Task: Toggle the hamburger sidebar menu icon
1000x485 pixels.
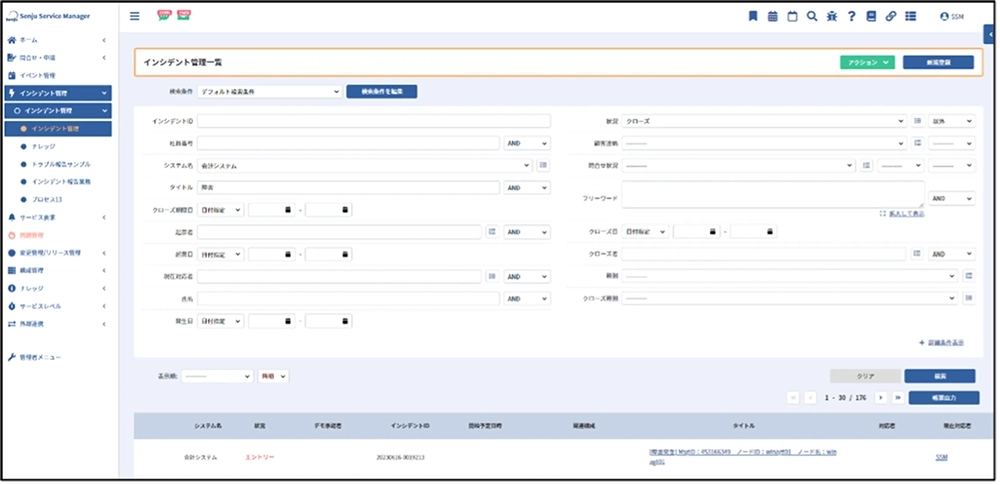Action: coord(135,16)
